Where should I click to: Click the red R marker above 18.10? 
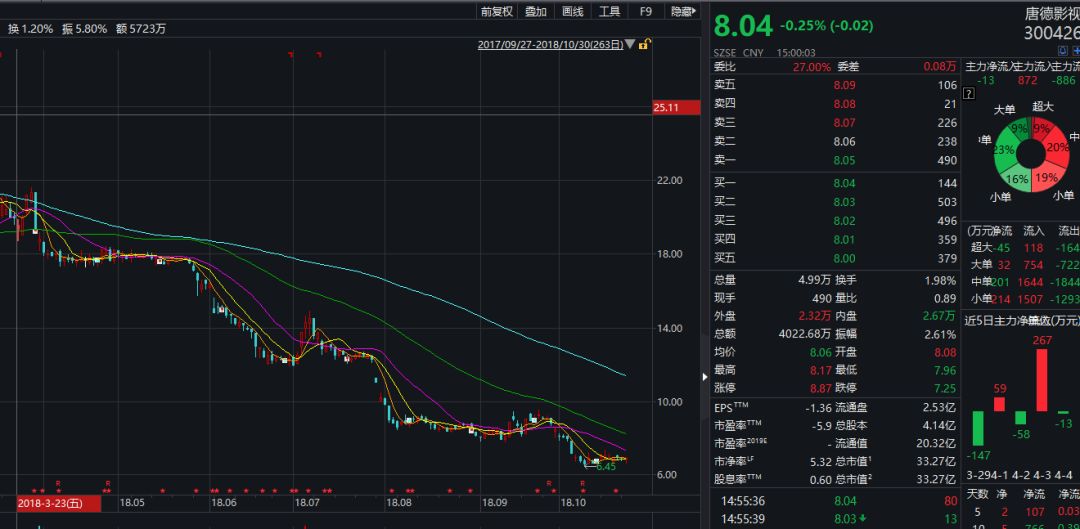pyautogui.click(x=583, y=483)
